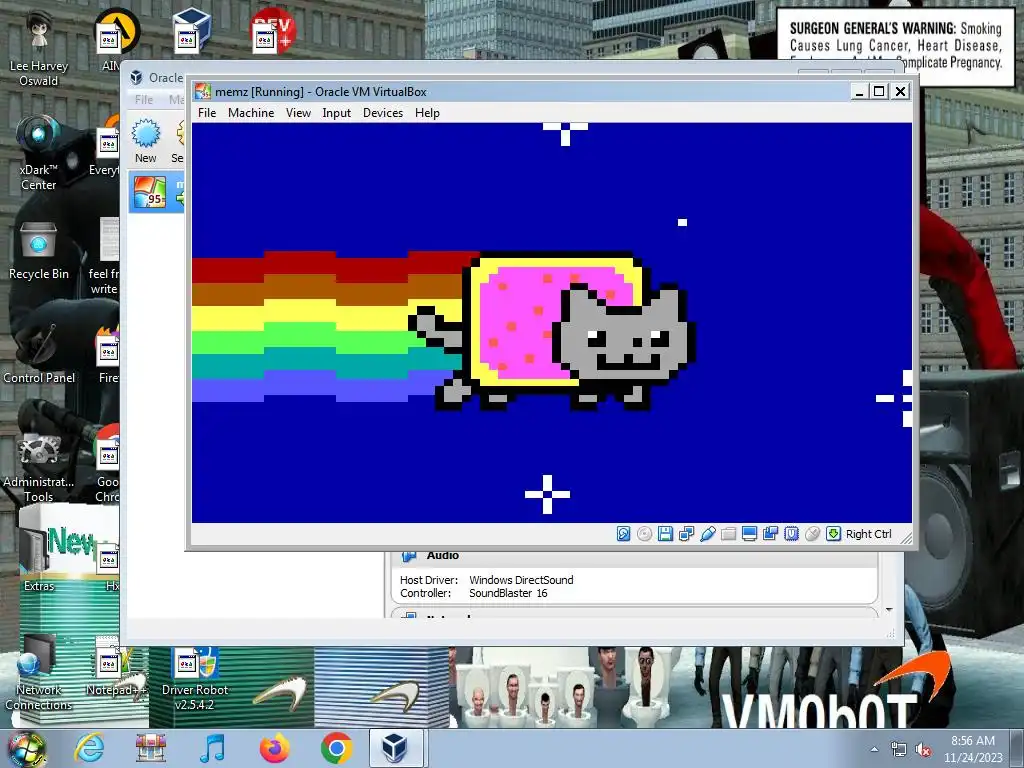Click the memz VM window title bar

[x=522, y=91]
